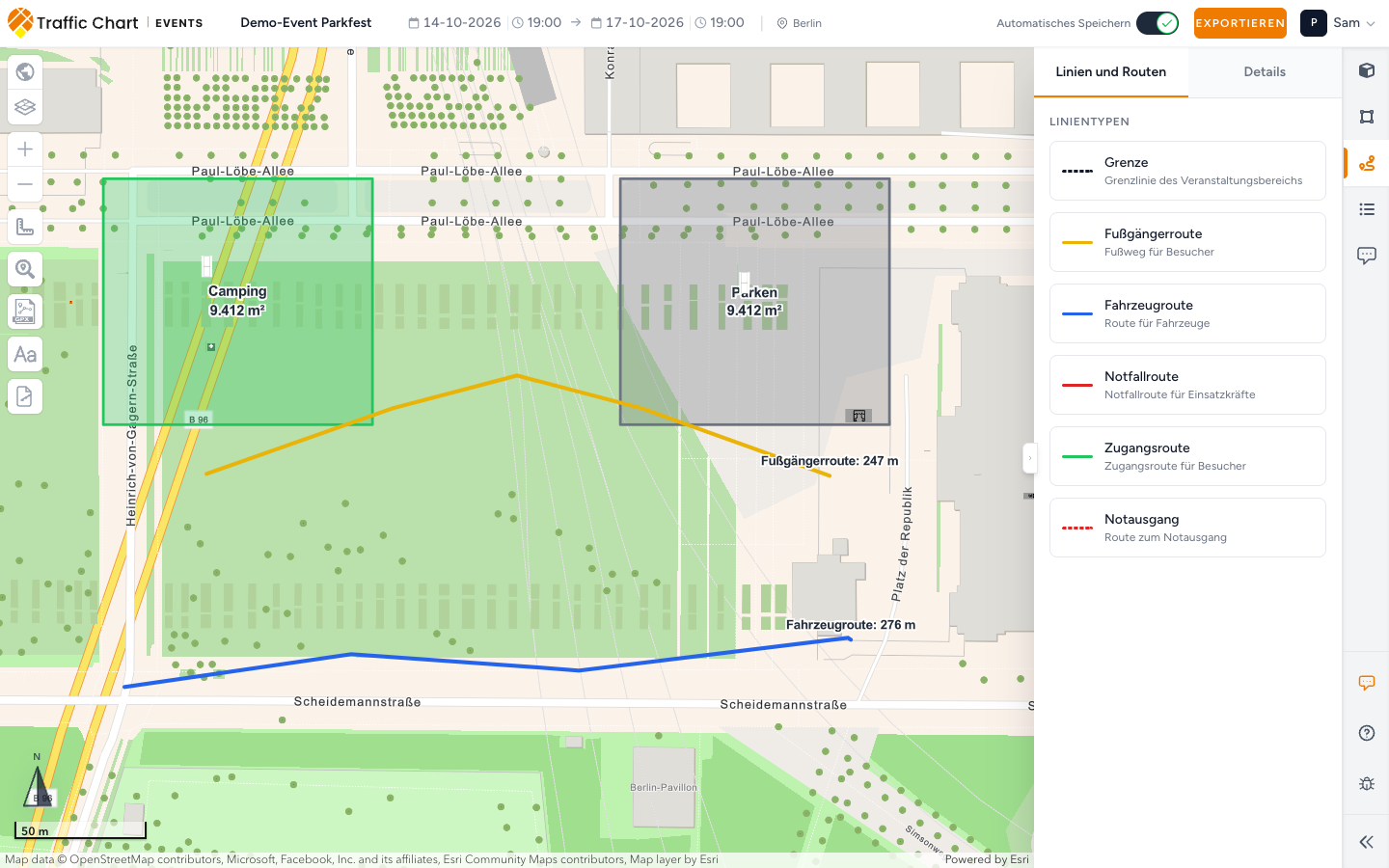Click the orange feedback chat icon
The height and width of the screenshot is (868, 1389).
pyautogui.click(x=1366, y=683)
